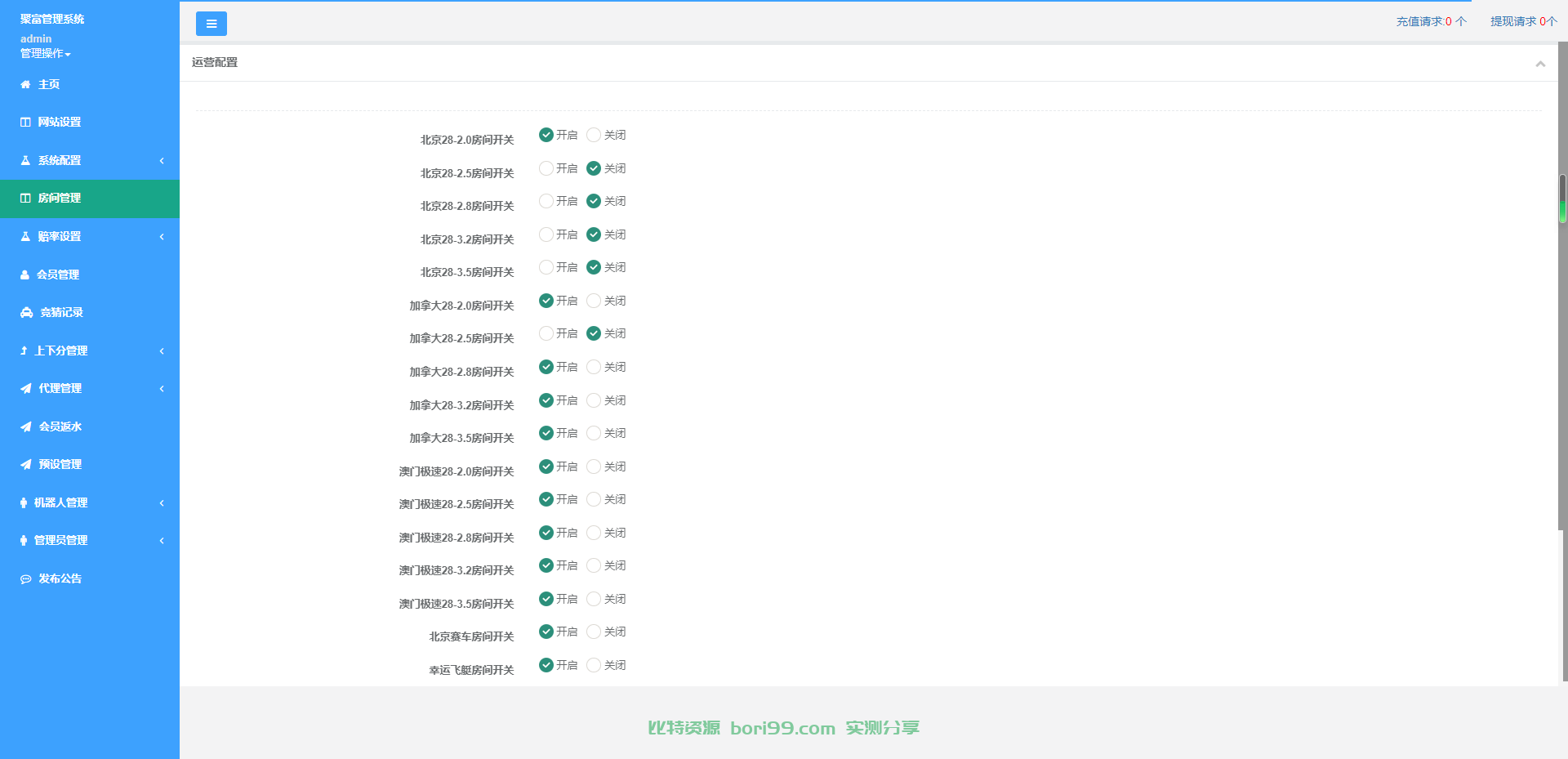
Task: Expand the 管理员管理 submenu arrow
Action: 162,540
